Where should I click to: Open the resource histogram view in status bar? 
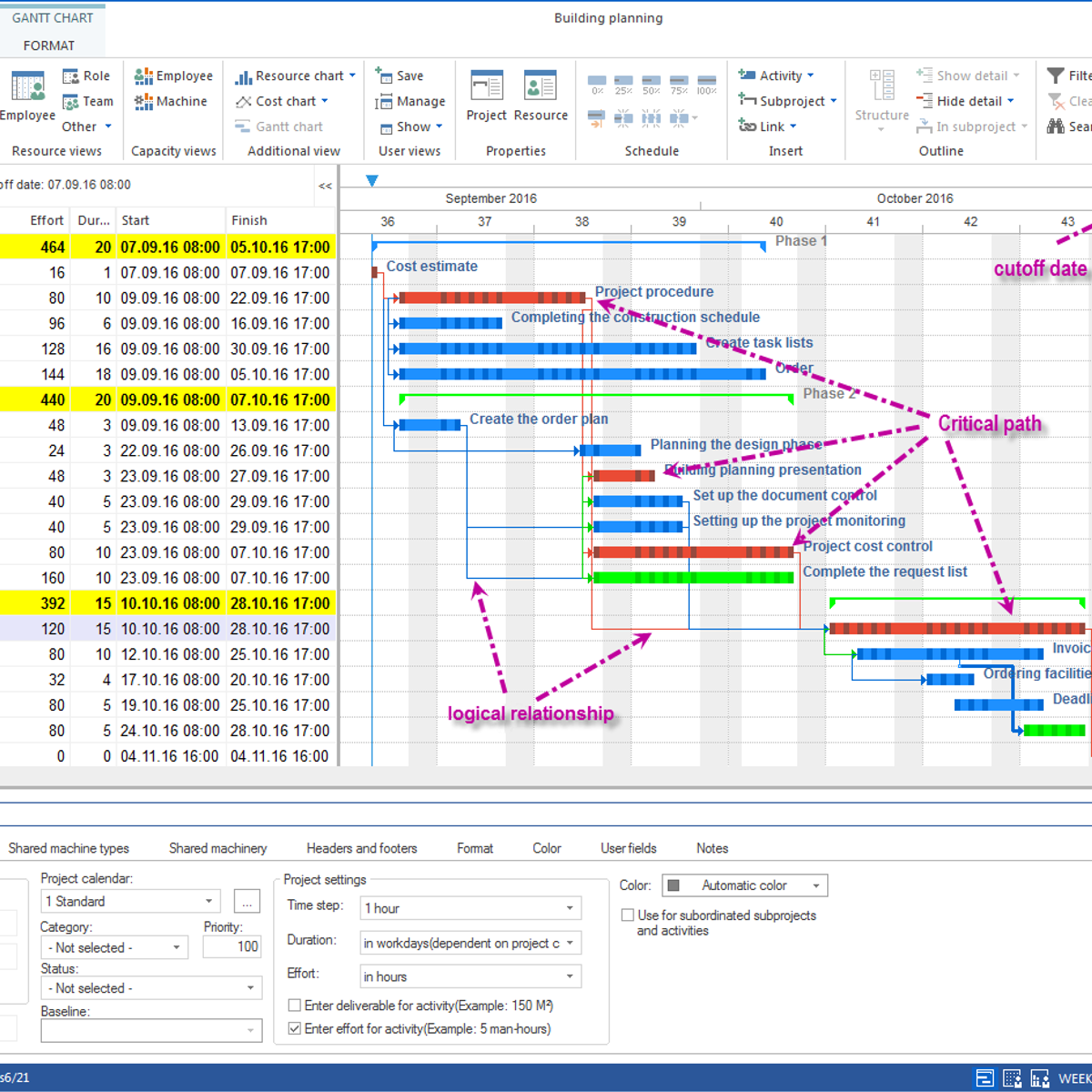pos(1039,1078)
